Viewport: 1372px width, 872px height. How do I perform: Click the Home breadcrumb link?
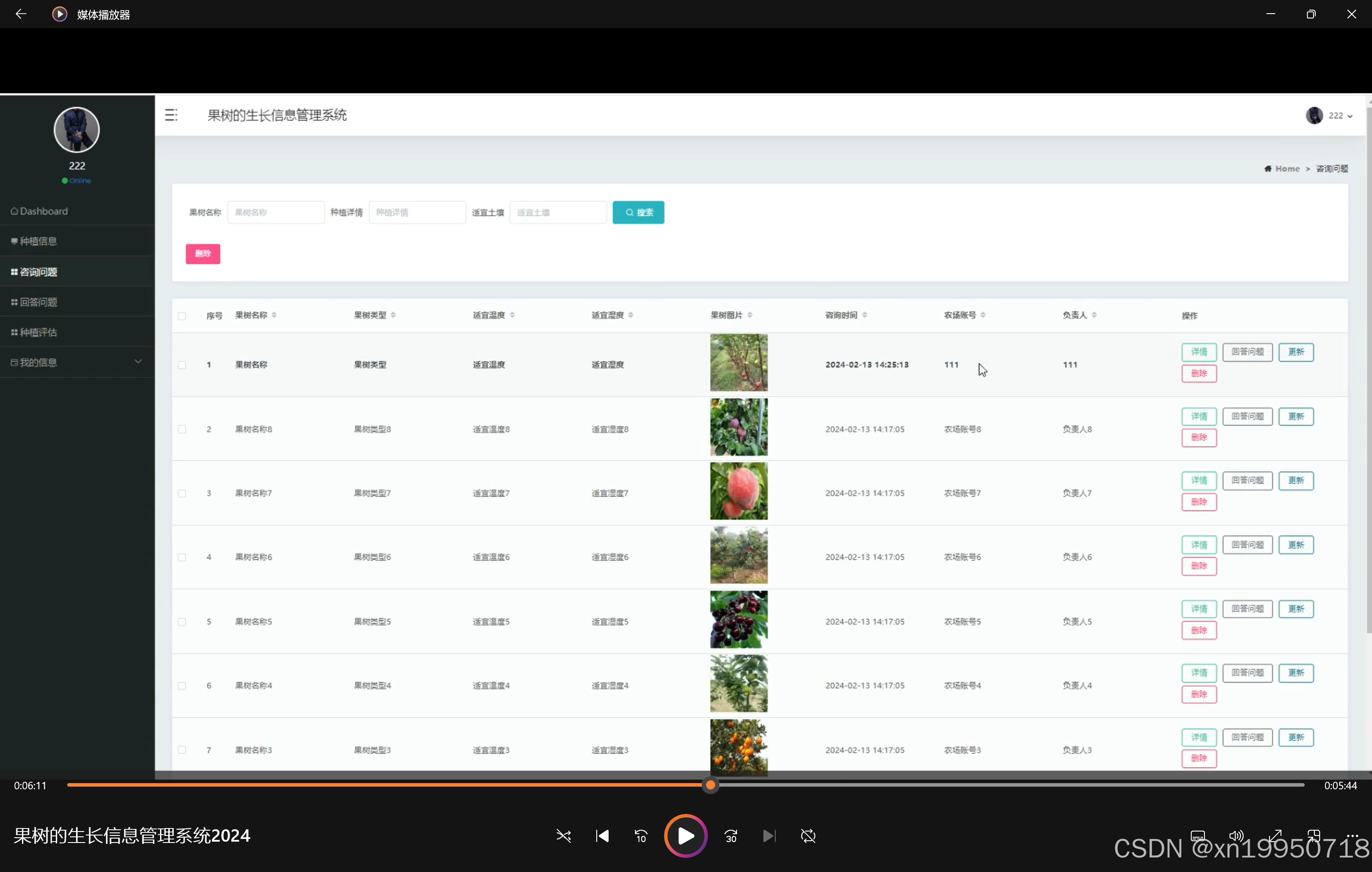click(x=1287, y=169)
